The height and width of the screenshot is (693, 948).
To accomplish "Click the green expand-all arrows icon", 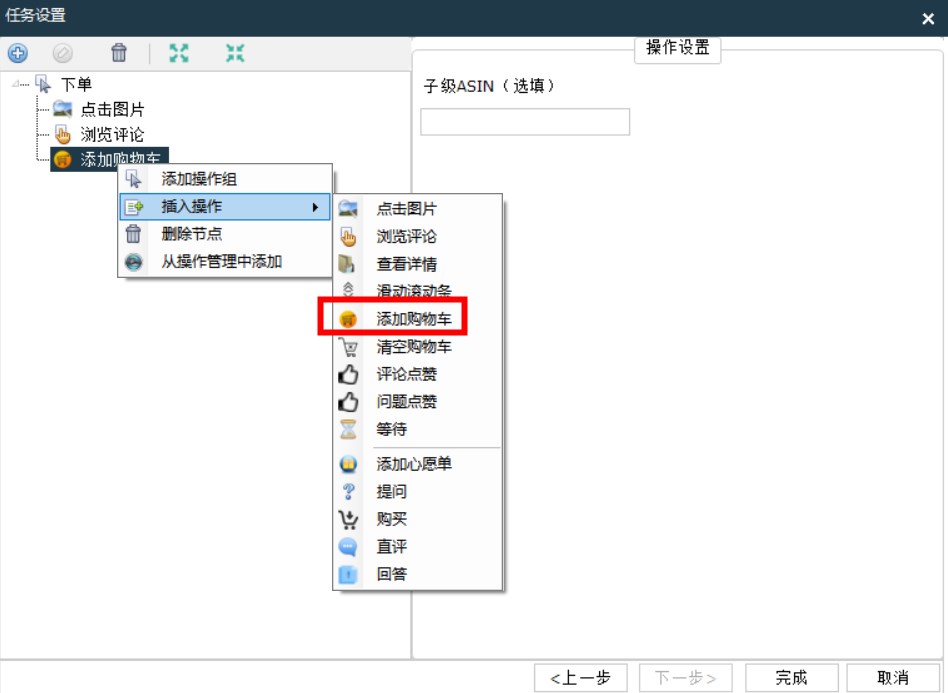I will [x=178, y=53].
